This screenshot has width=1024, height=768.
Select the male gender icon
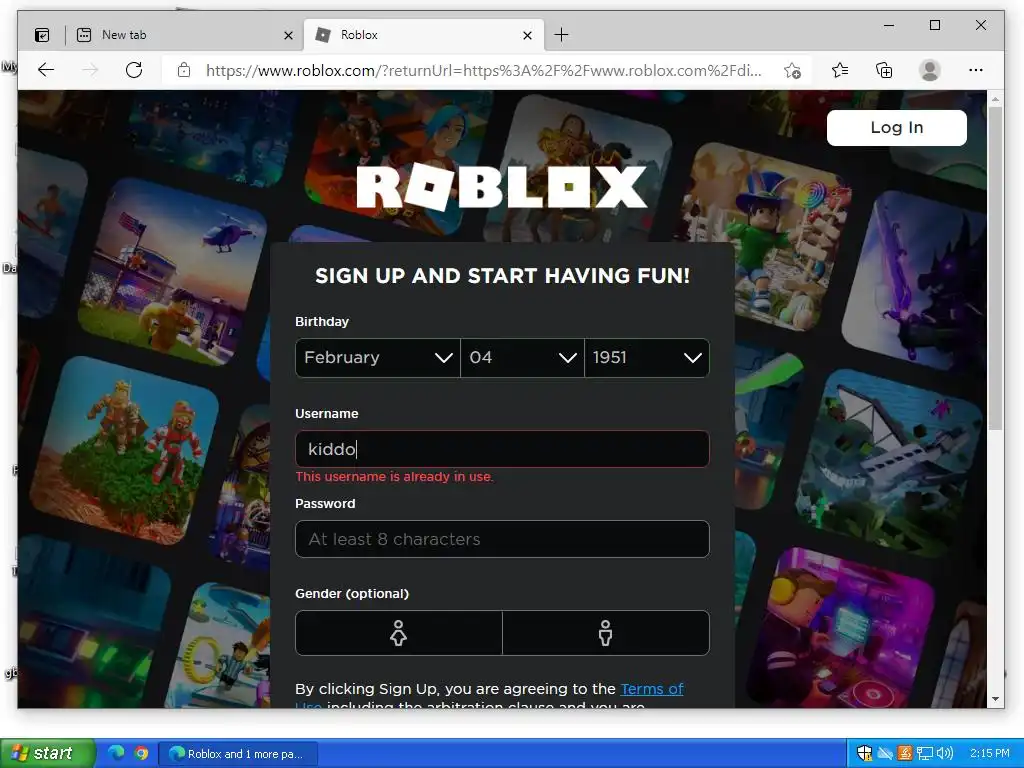pyautogui.click(x=605, y=633)
